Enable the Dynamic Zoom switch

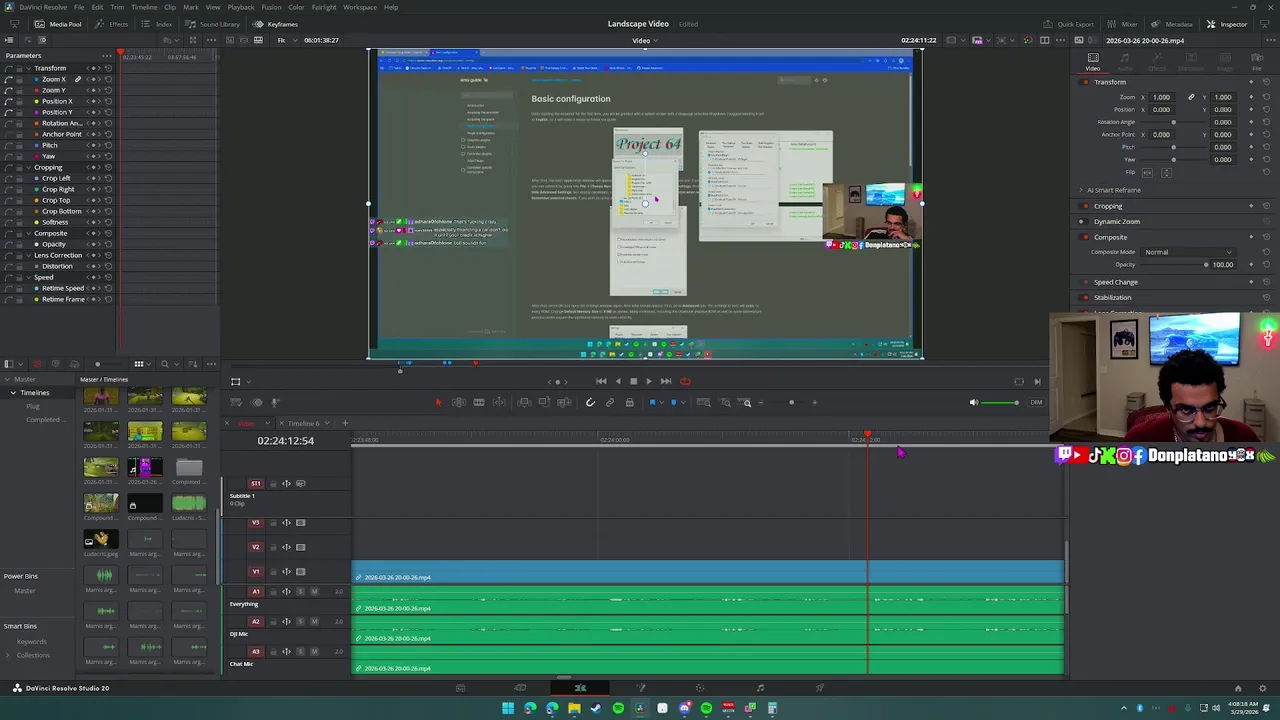pyautogui.click(x=1085, y=221)
